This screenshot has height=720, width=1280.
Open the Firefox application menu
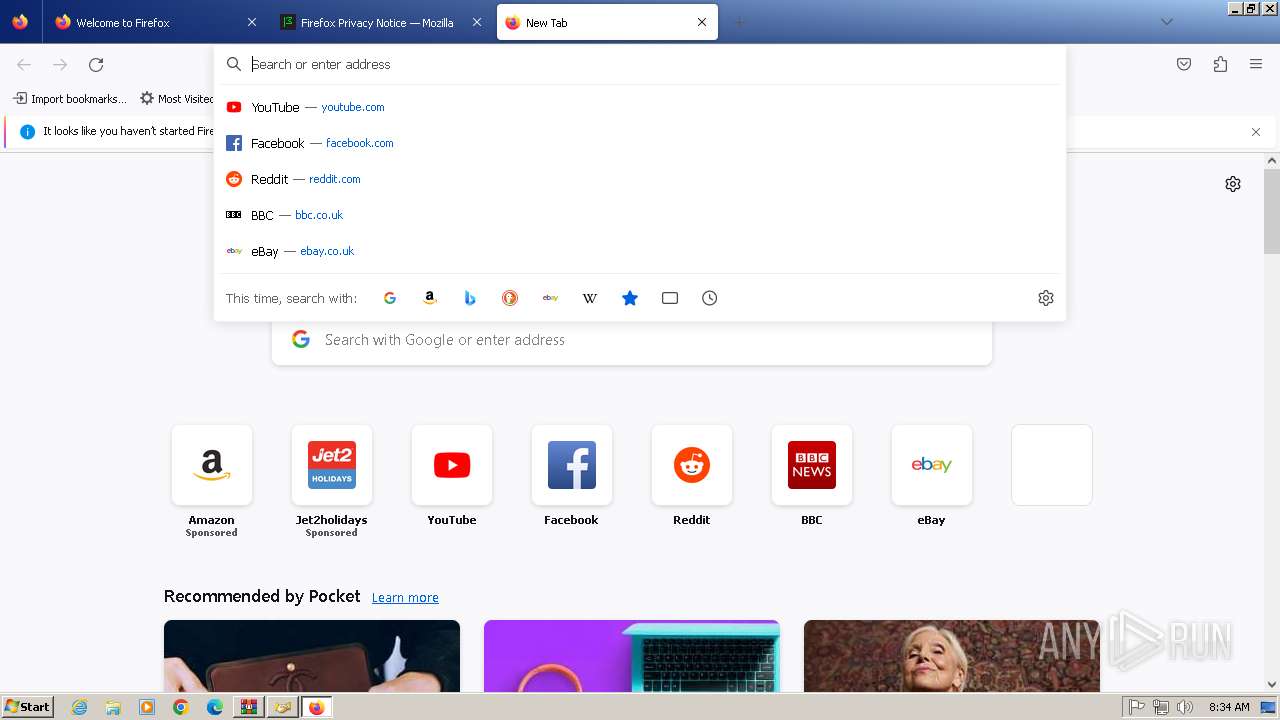click(1256, 64)
